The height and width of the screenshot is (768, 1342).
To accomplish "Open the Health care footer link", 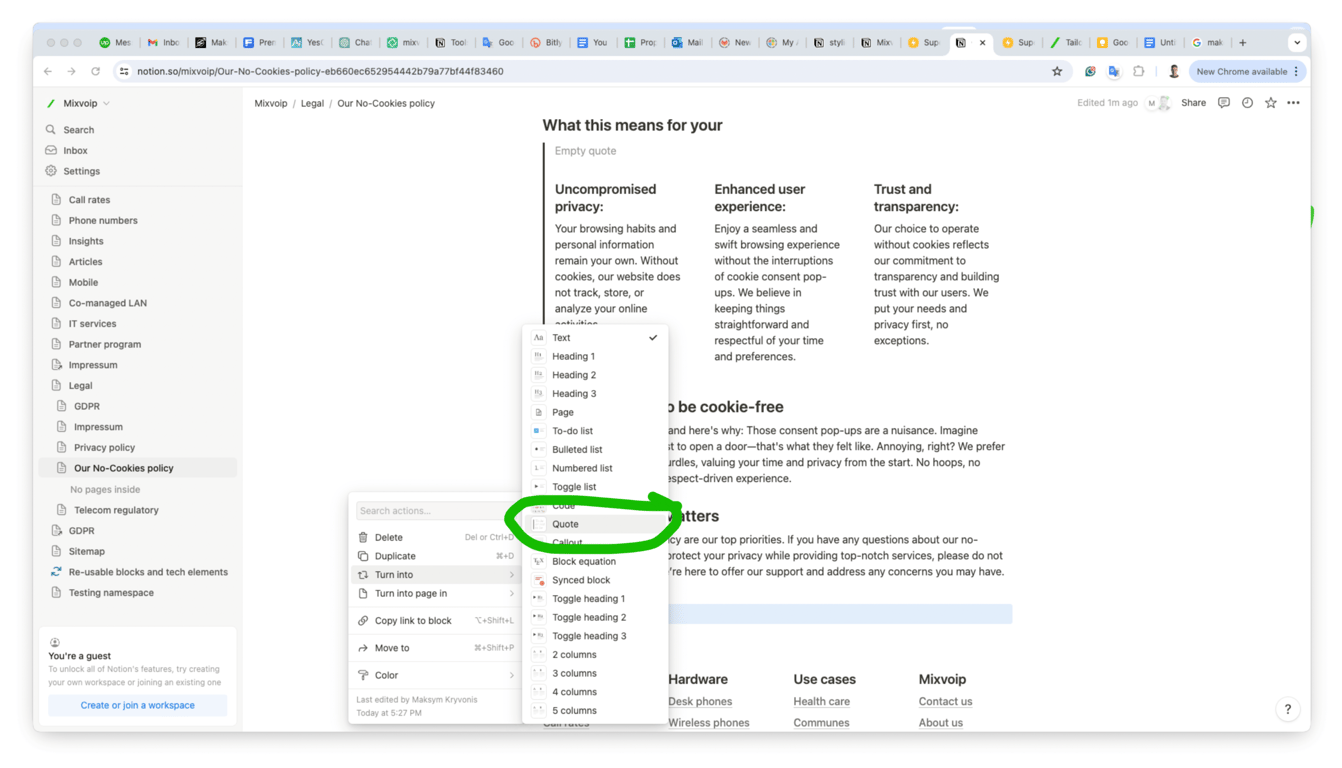I will [x=821, y=702].
